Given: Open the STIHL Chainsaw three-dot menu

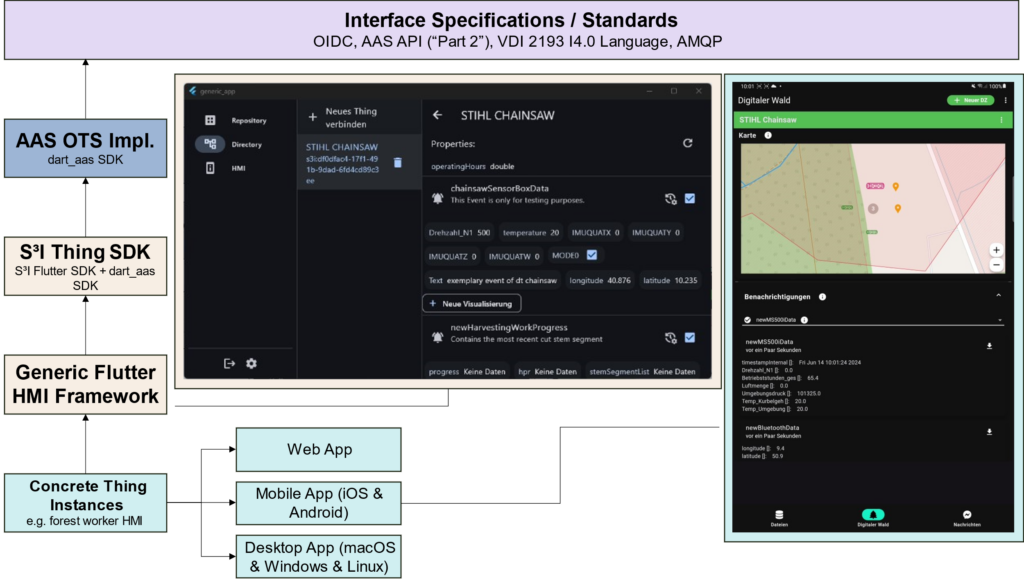Looking at the screenshot, I should tap(1001, 120).
